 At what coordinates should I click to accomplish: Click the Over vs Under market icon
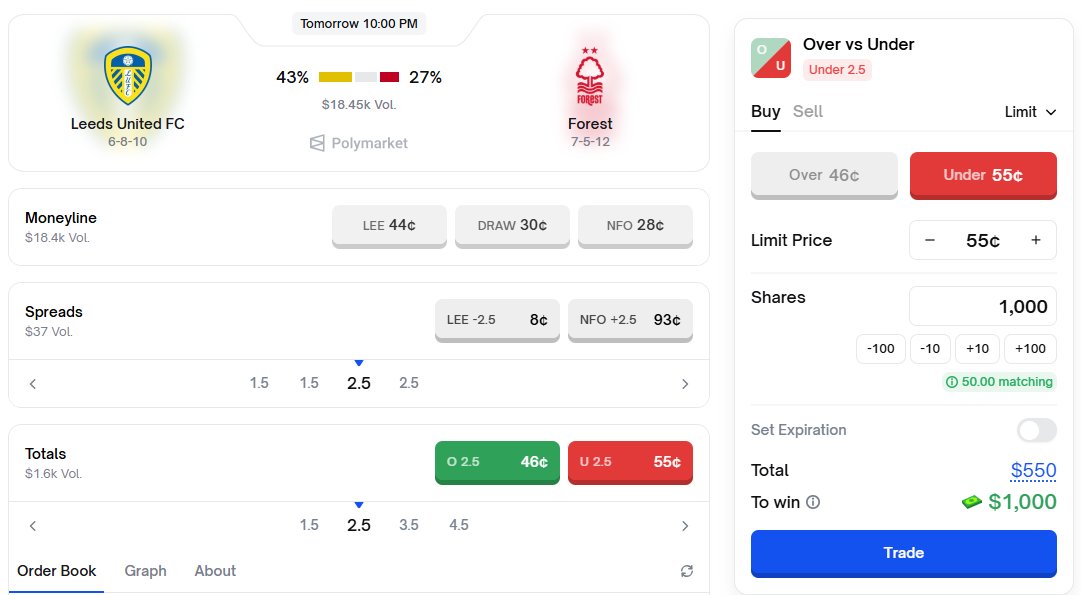771,58
